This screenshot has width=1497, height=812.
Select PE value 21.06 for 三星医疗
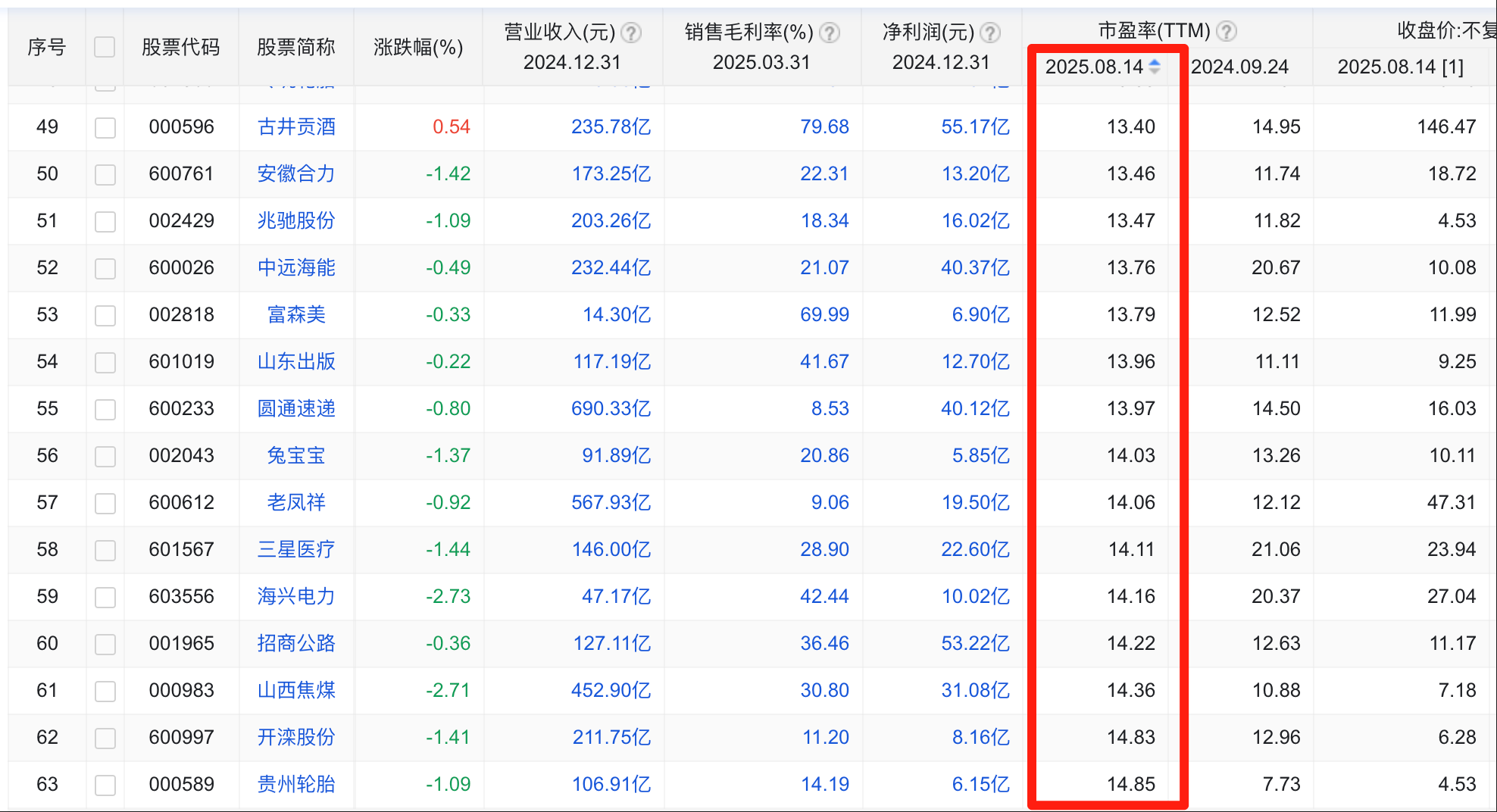[1276, 549]
